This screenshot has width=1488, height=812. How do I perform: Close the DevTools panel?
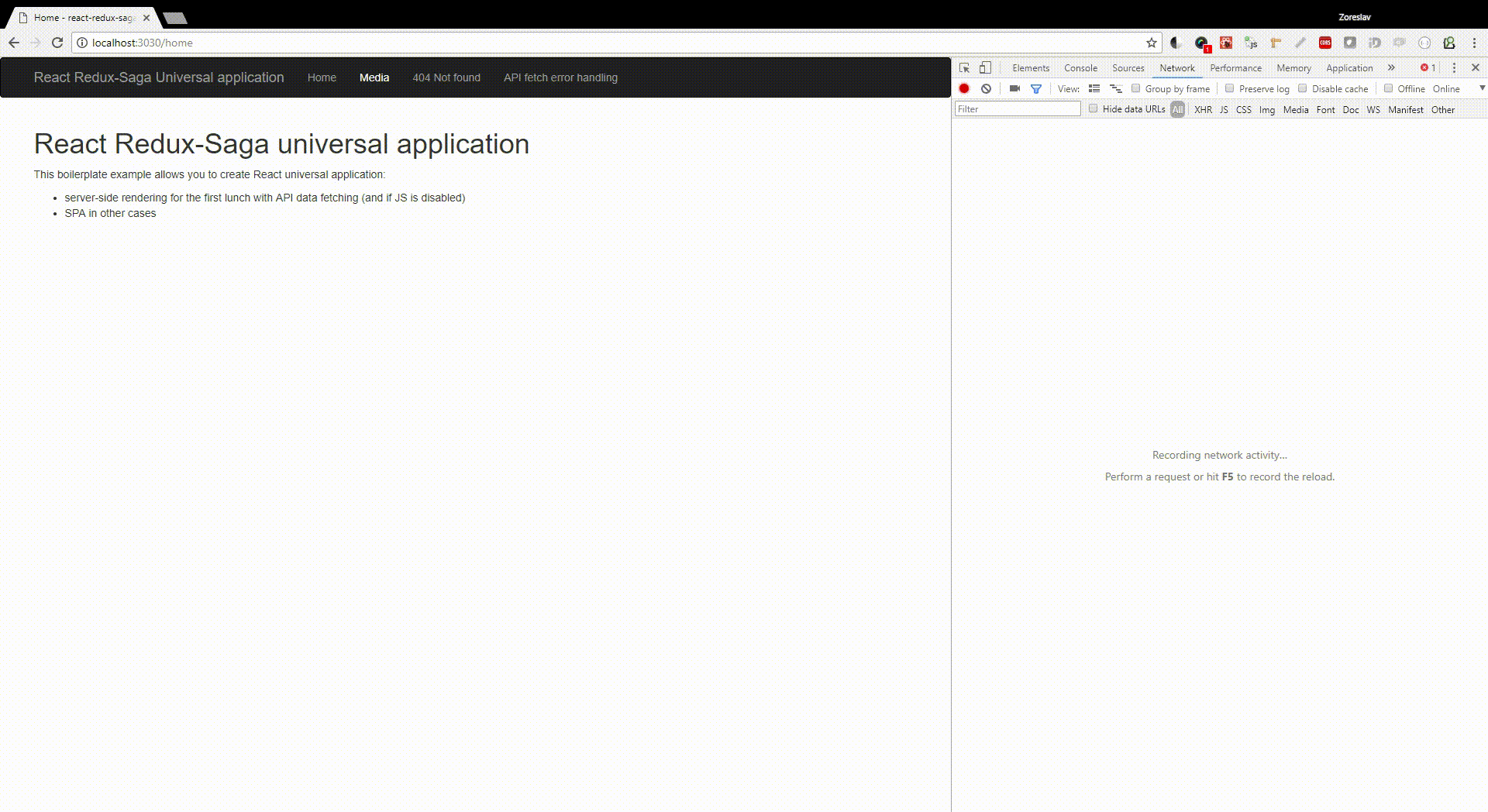pyautogui.click(x=1476, y=68)
